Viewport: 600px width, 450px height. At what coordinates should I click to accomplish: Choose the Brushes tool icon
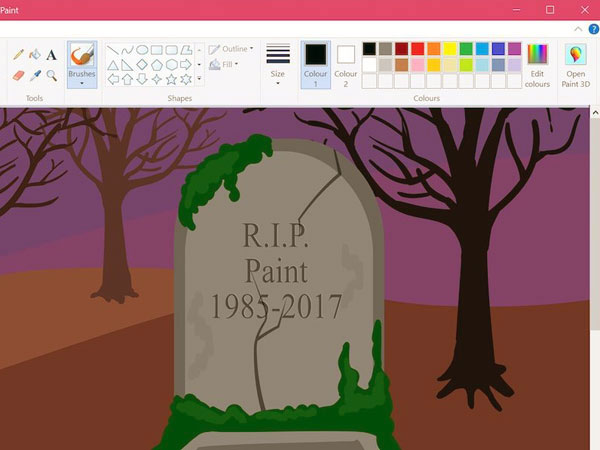point(82,55)
